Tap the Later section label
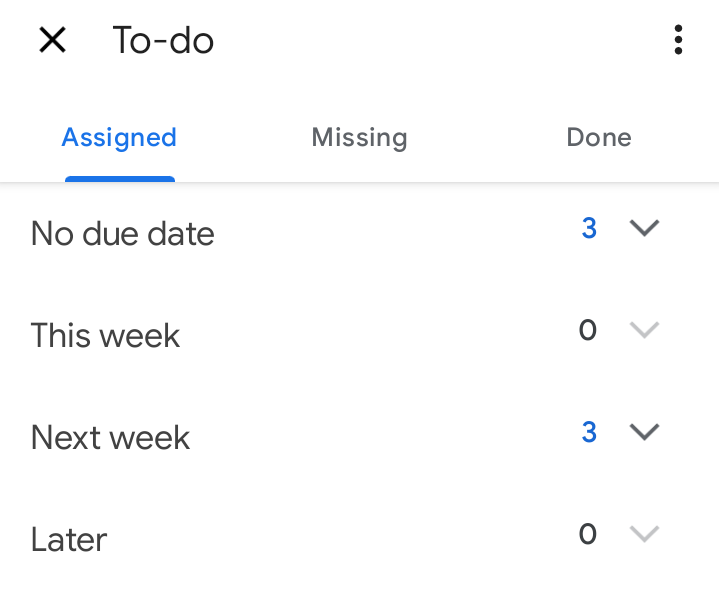This screenshot has width=719, height=607. pyautogui.click(x=69, y=539)
